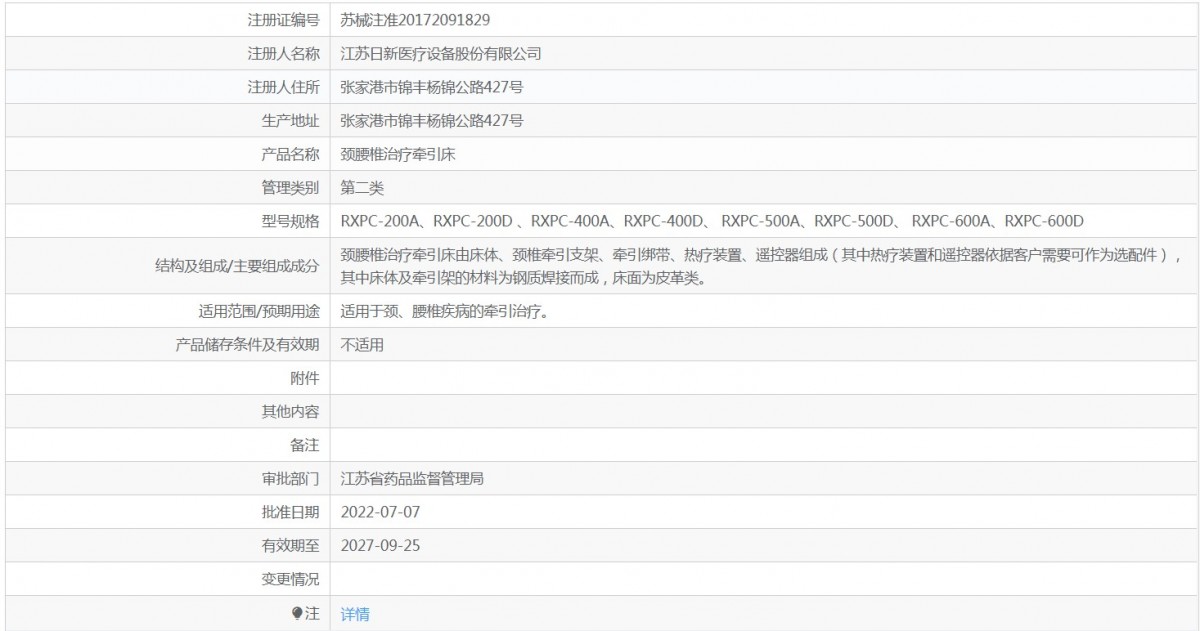Select management class value 第二类

point(362,187)
